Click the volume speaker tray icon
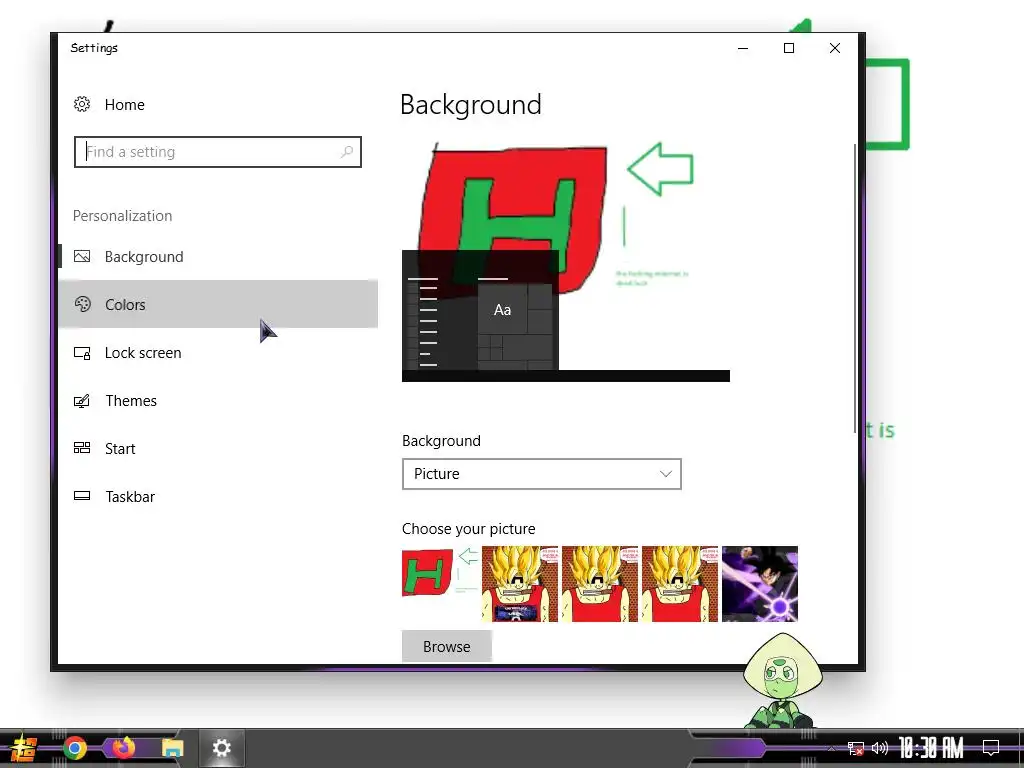Viewport: 1024px width, 768px height. click(x=880, y=748)
